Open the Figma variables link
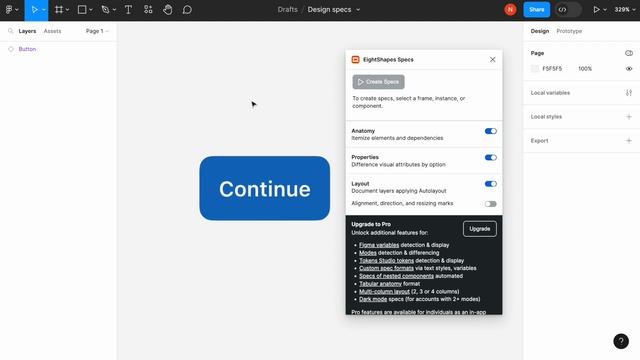This screenshot has width=640, height=360. pyautogui.click(x=379, y=245)
